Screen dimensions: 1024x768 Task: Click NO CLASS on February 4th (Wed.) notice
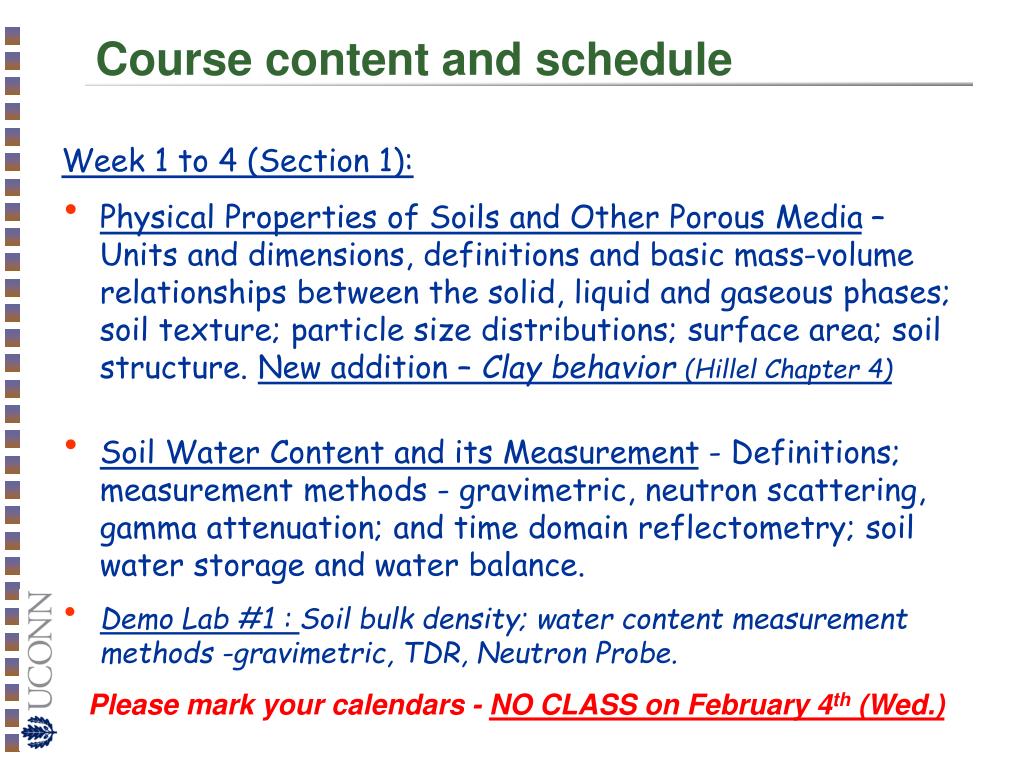[x=717, y=705]
